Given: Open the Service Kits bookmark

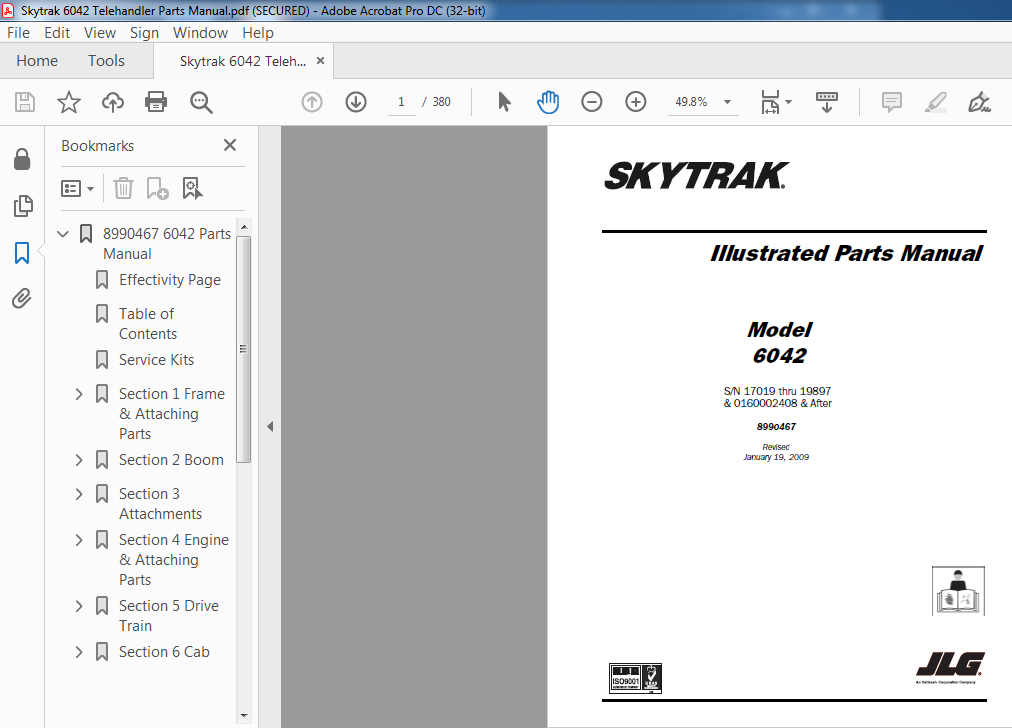Looking at the screenshot, I should point(156,359).
